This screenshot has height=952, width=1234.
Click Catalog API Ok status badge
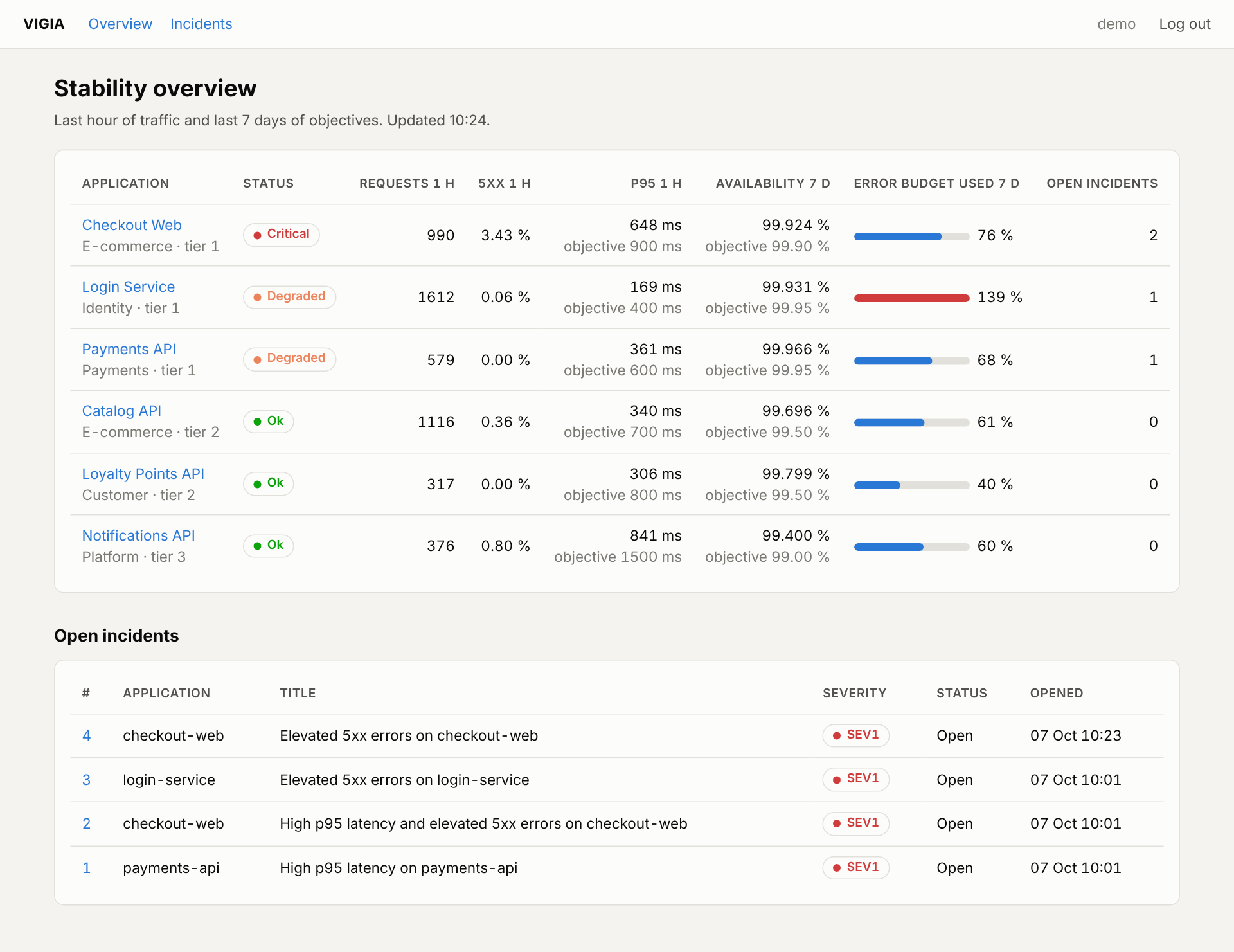click(x=269, y=422)
